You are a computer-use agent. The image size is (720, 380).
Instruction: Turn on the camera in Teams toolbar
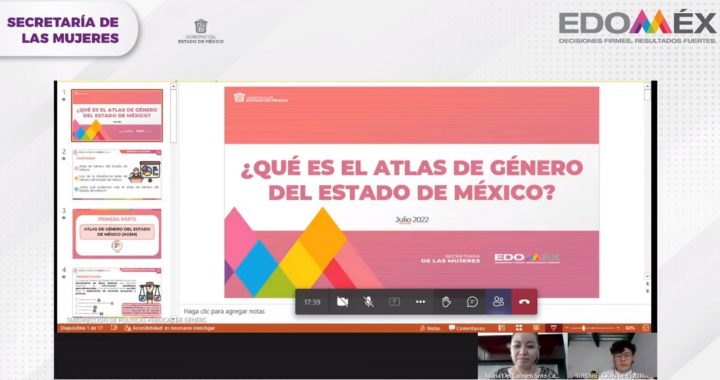343,302
